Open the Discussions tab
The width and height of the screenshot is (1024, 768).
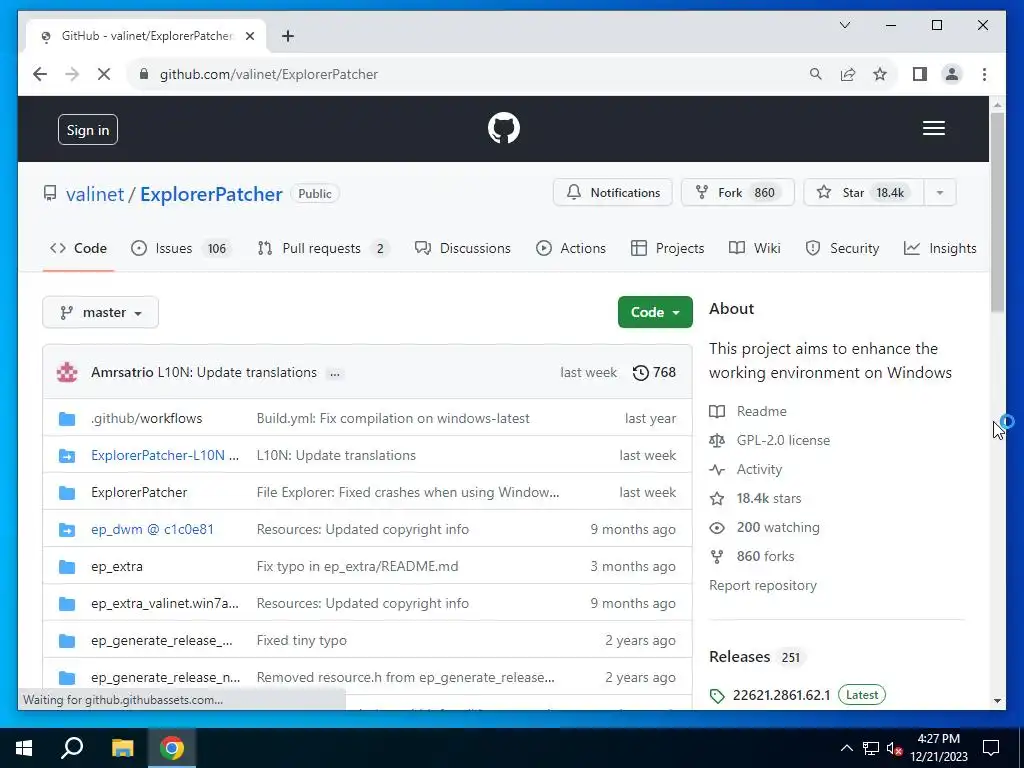point(463,248)
